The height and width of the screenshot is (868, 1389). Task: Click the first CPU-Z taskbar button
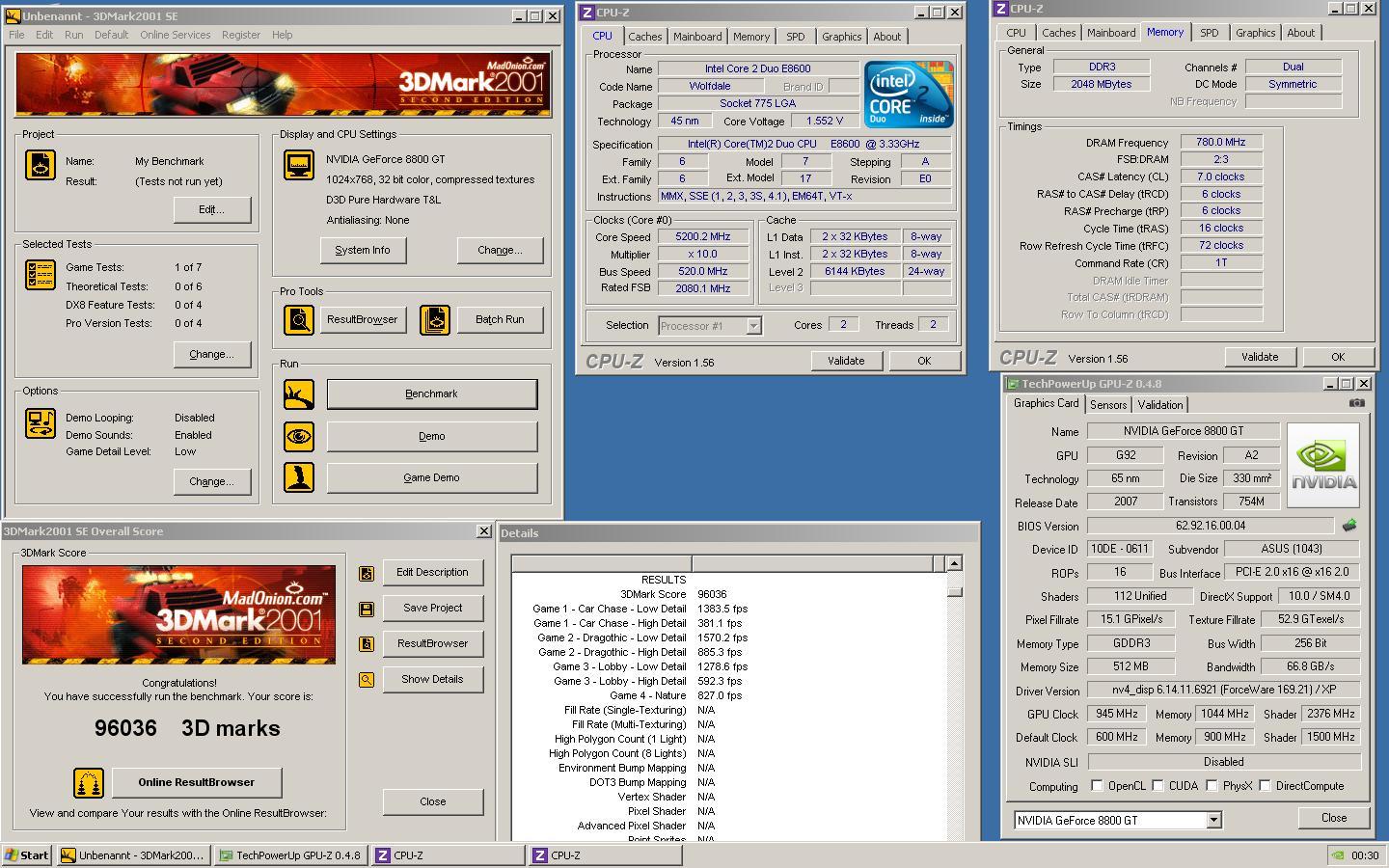coord(447,854)
